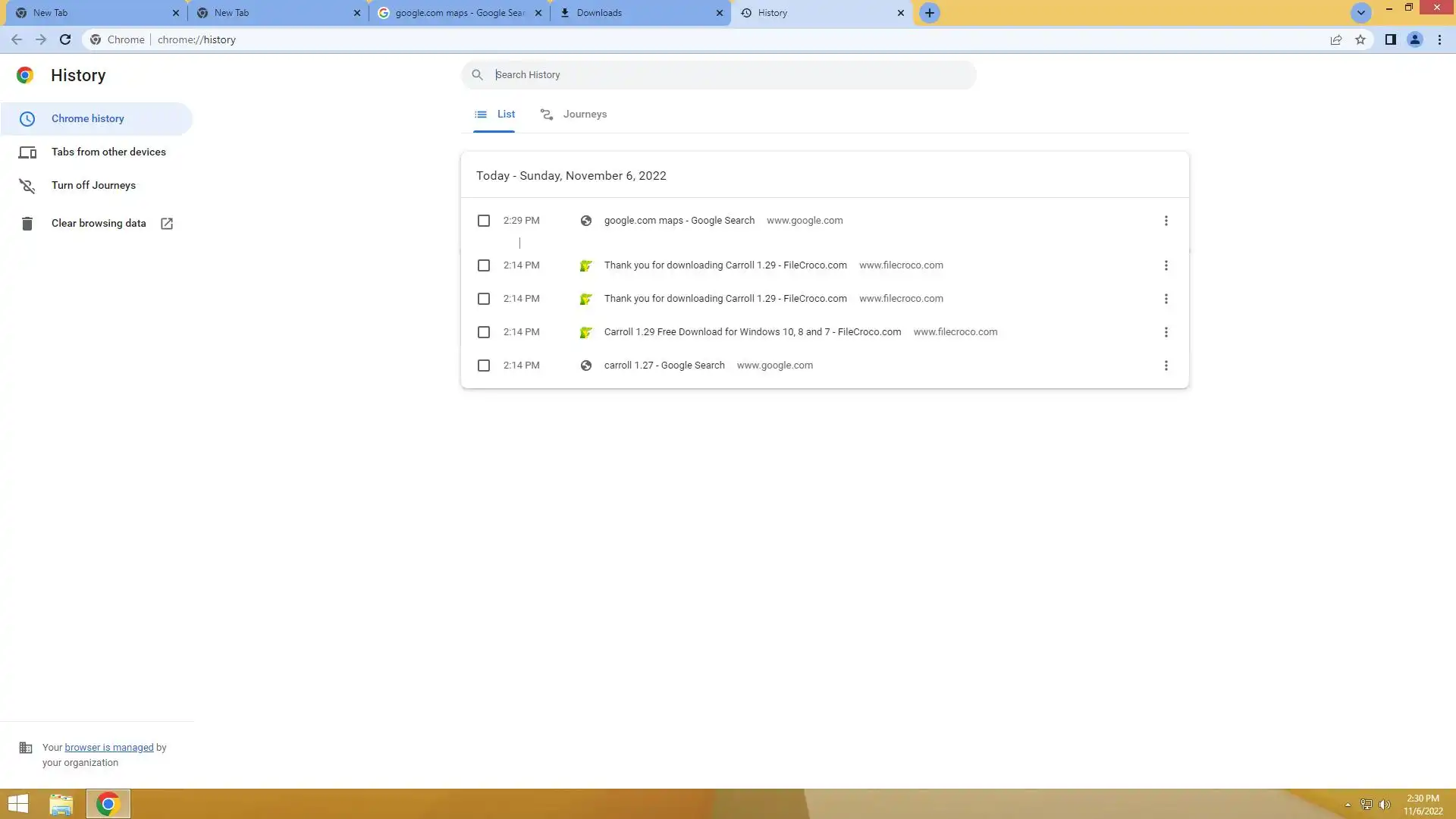This screenshot has height=819, width=1456.
Task: Open Chrome's three-dot main menu
Action: 1439,39
